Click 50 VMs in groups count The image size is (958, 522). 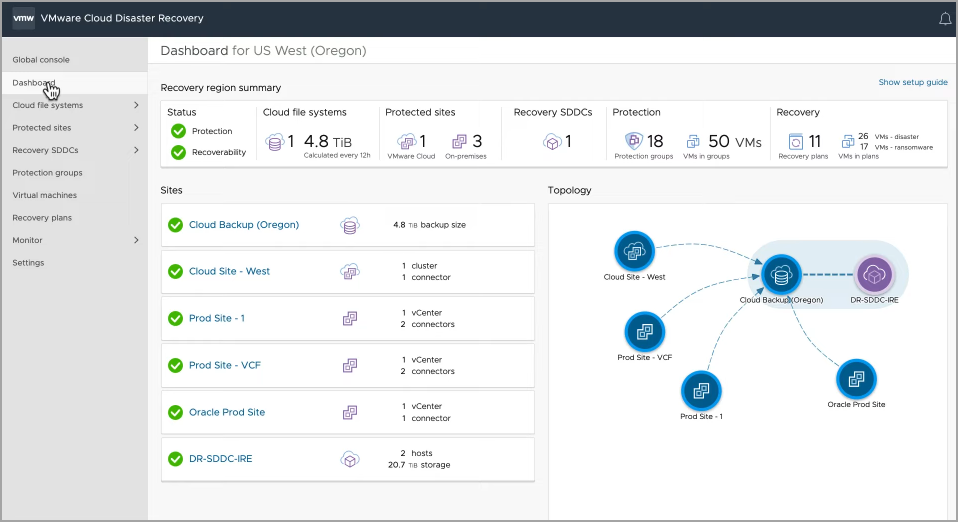(734, 142)
